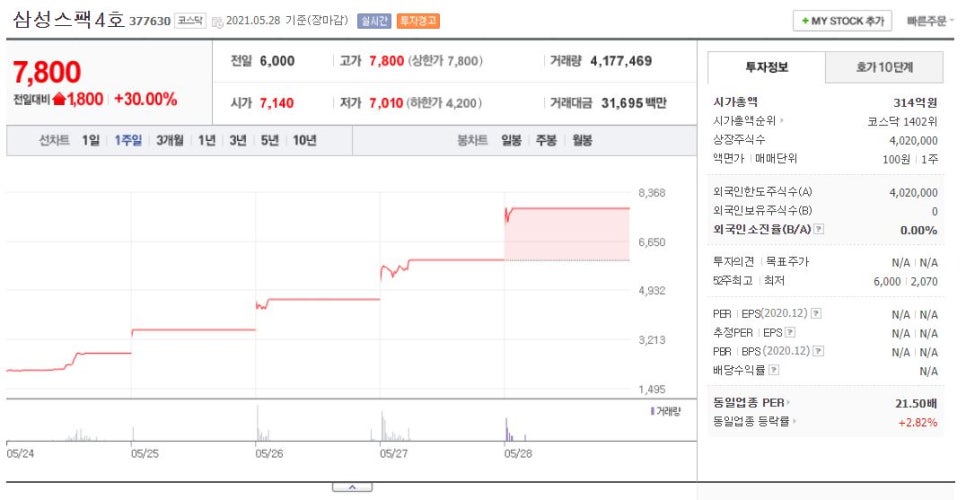
Task: Open the PBR BPS(2020.12) help icon
Action: coord(819,351)
